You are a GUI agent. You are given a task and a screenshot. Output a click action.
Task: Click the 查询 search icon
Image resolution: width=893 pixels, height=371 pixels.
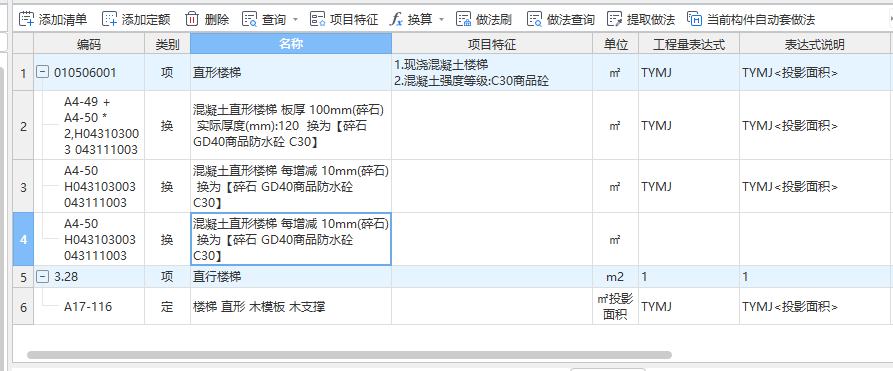click(x=249, y=19)
